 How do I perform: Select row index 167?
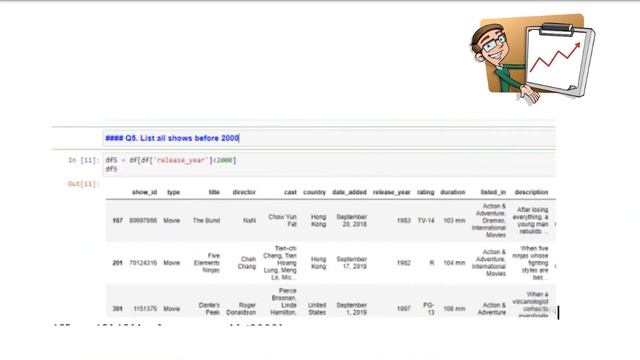point(118,220)
